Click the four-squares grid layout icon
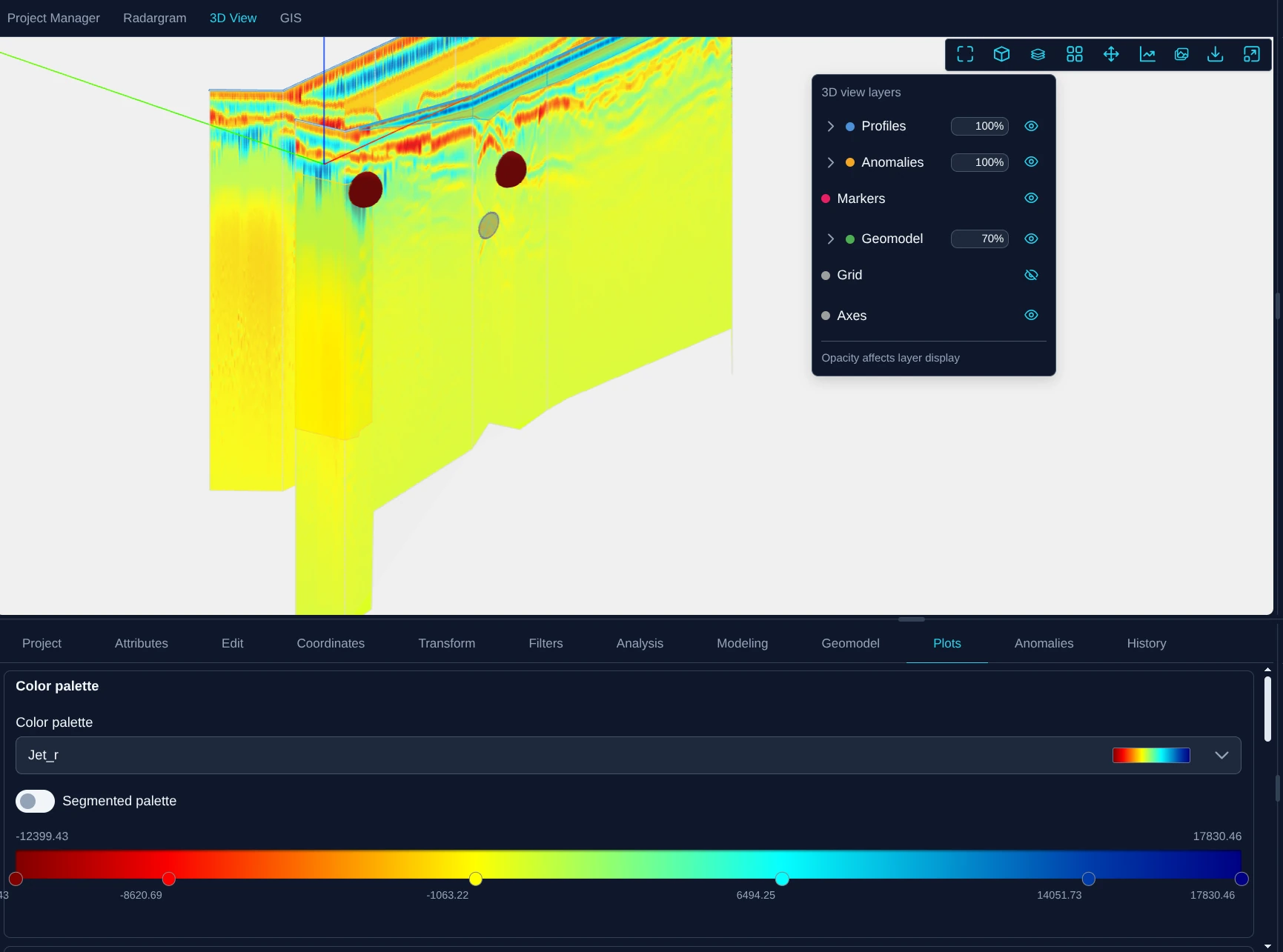This screenshot has height=952, width=1283. coord(1074,54)
